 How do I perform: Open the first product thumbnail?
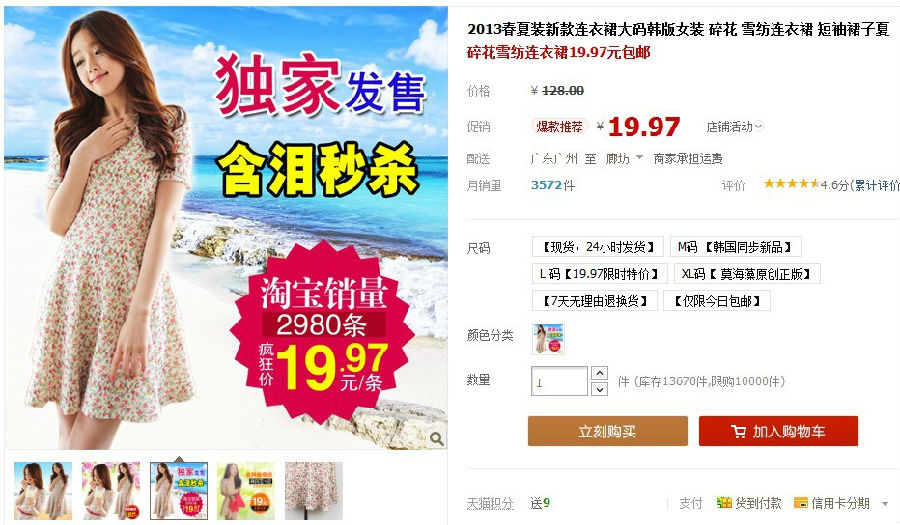[x=43, y=491]
